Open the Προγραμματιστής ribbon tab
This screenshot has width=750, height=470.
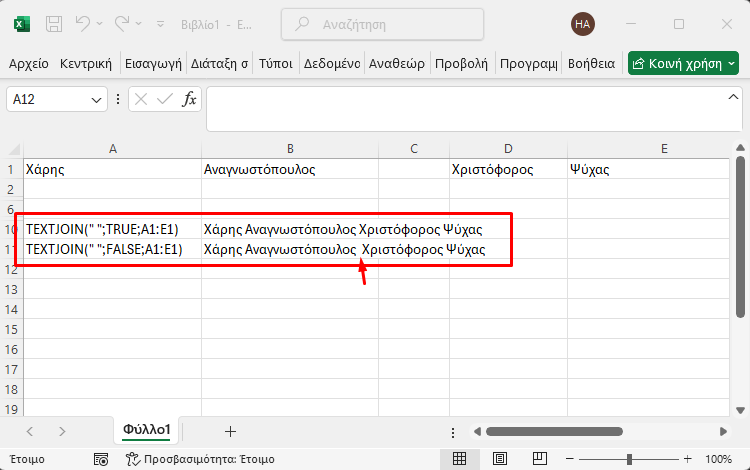528,64
